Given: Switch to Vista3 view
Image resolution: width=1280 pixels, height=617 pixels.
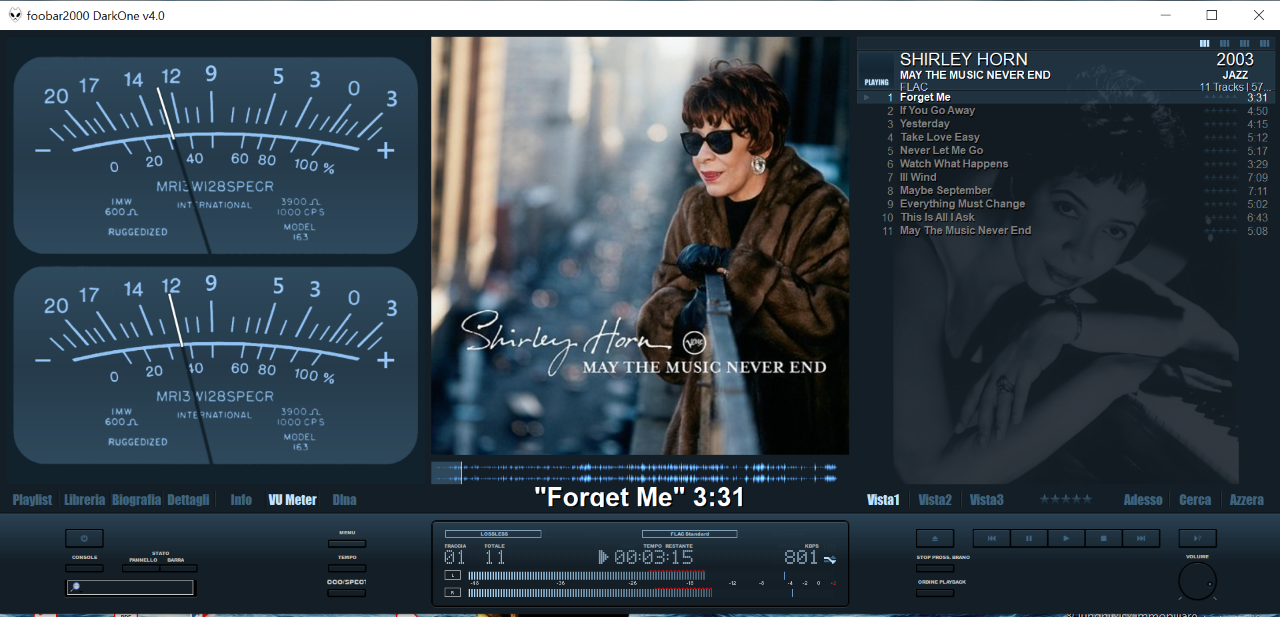Looking at the screenshot, I should coord(986,500).
